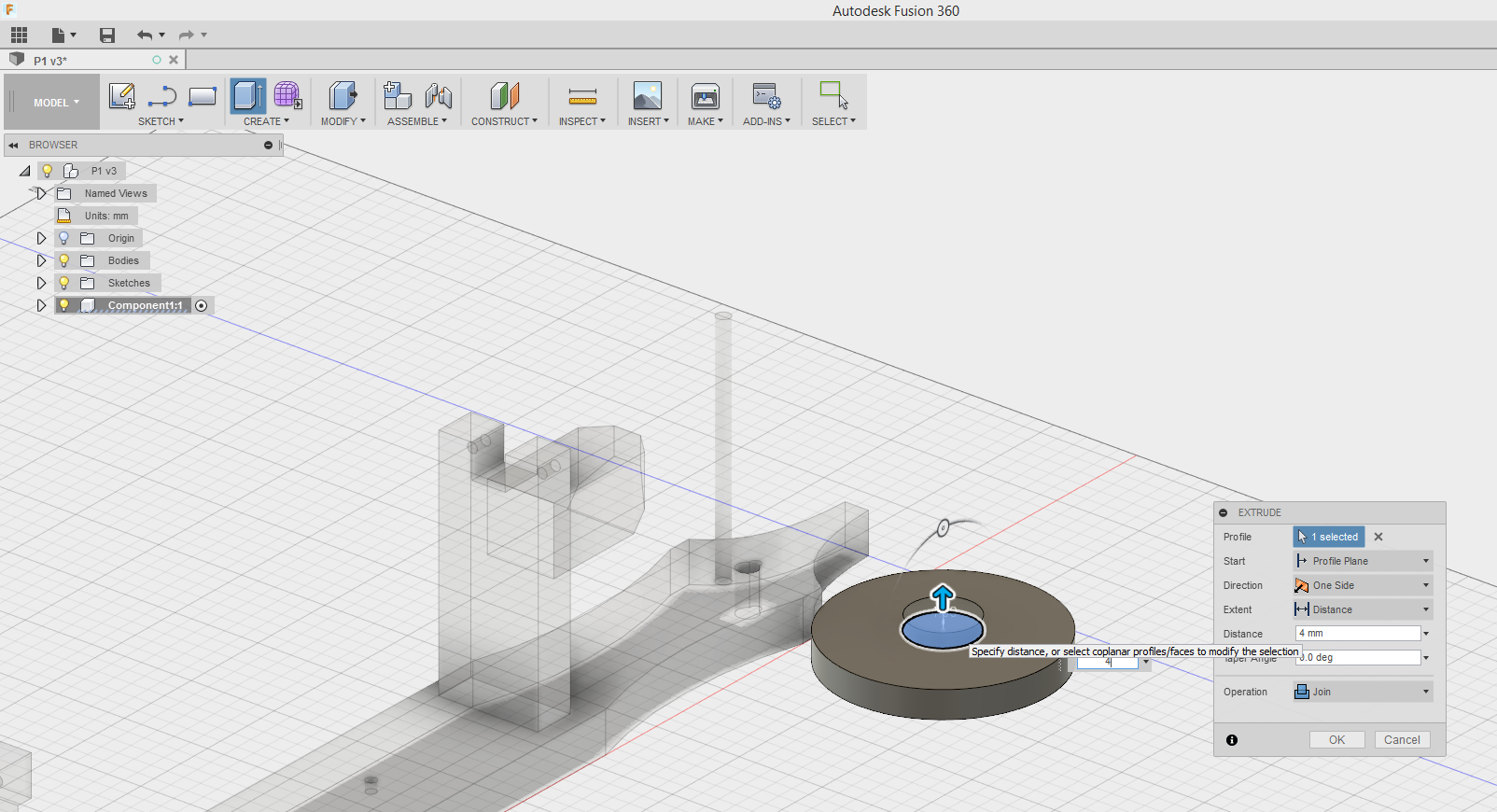Viewport: 1497px width, 812px height.
Task: Expand the Named Views folder
Action: [x=41, y=193]
